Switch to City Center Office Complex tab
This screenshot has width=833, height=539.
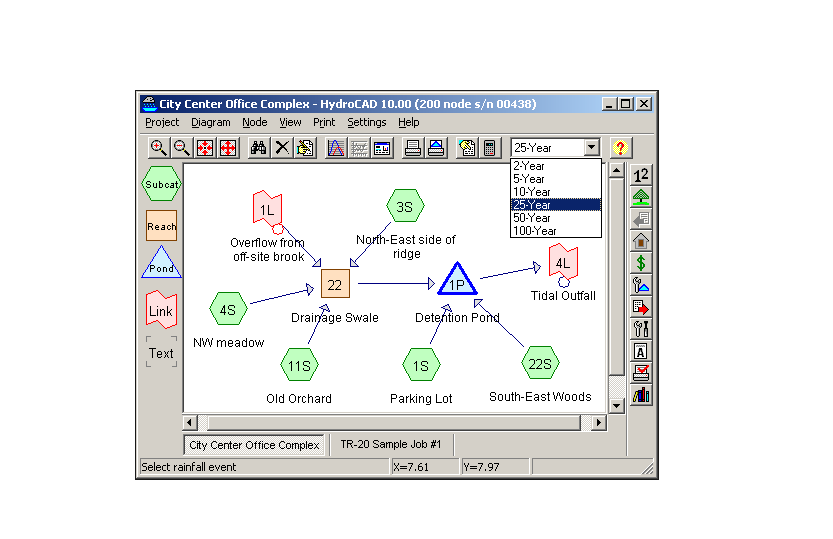(254, 445)
